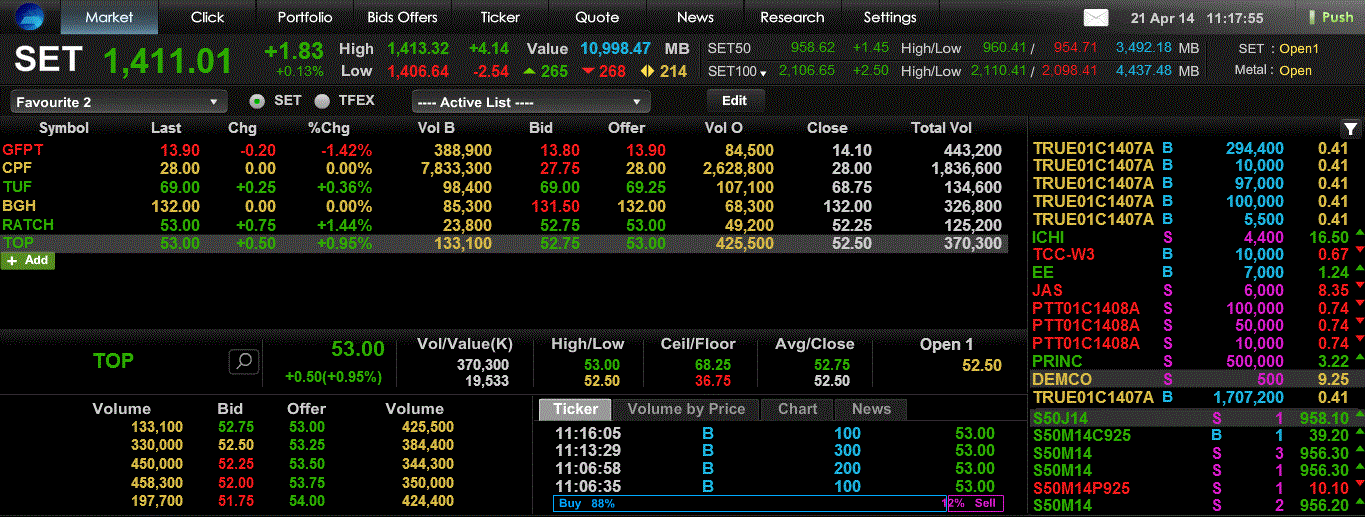Image resolution: width=1365 pixels, height=517 pixels.
Task: Click the green up-arrow gainers count 265
Action: pos(546,71)
